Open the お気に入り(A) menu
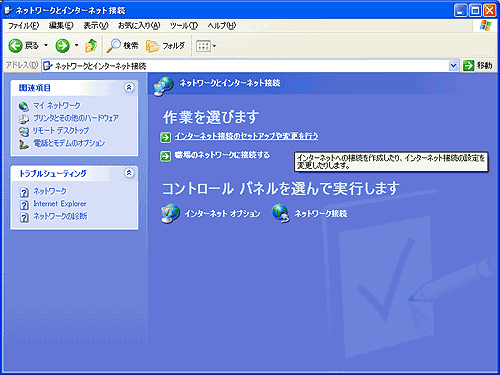 (139, 26)
